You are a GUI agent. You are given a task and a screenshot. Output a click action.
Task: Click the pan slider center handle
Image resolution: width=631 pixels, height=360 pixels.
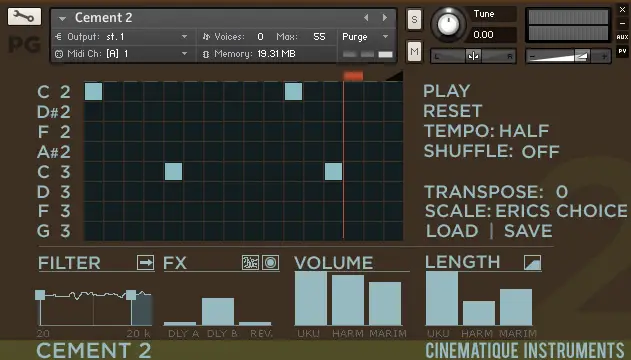[x=473, y=56]
